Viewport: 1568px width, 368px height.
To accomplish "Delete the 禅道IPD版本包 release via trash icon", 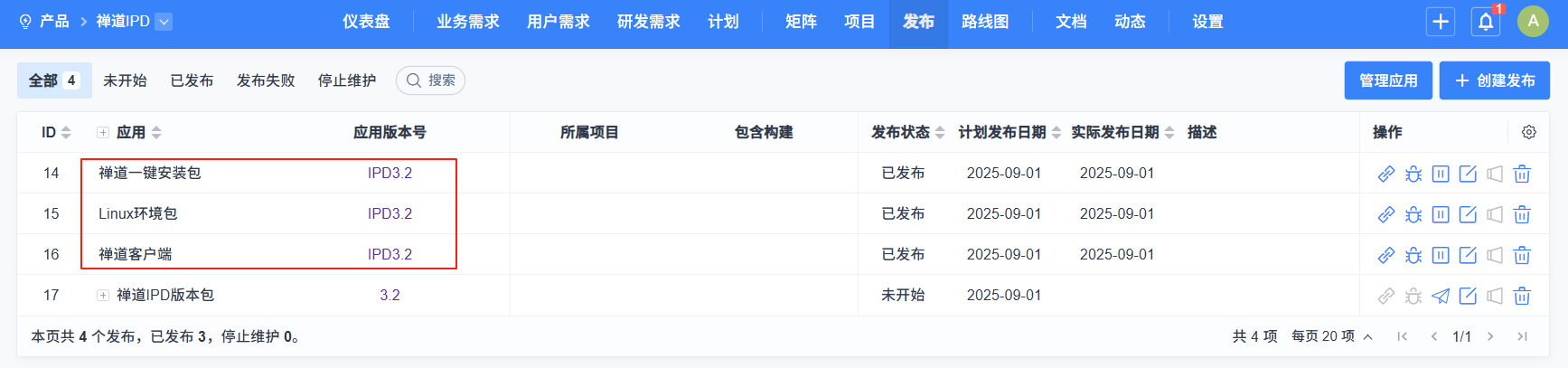I will pyautogui.click(x=1522, y=296).
